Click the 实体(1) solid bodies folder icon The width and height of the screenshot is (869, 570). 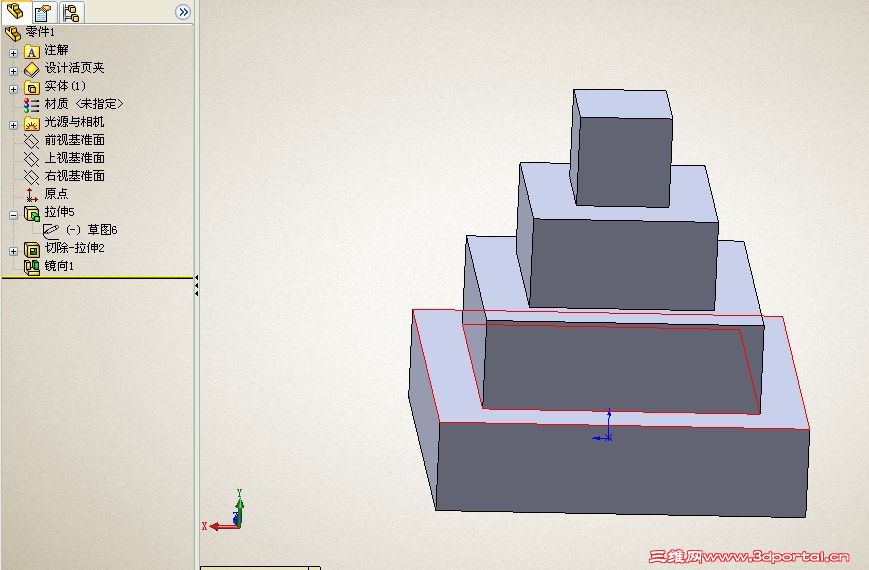pos(32,88)
